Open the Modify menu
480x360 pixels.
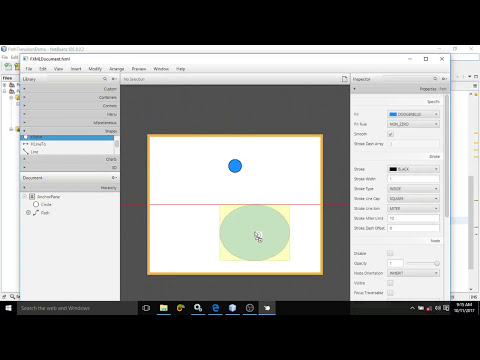pos(95,69)
